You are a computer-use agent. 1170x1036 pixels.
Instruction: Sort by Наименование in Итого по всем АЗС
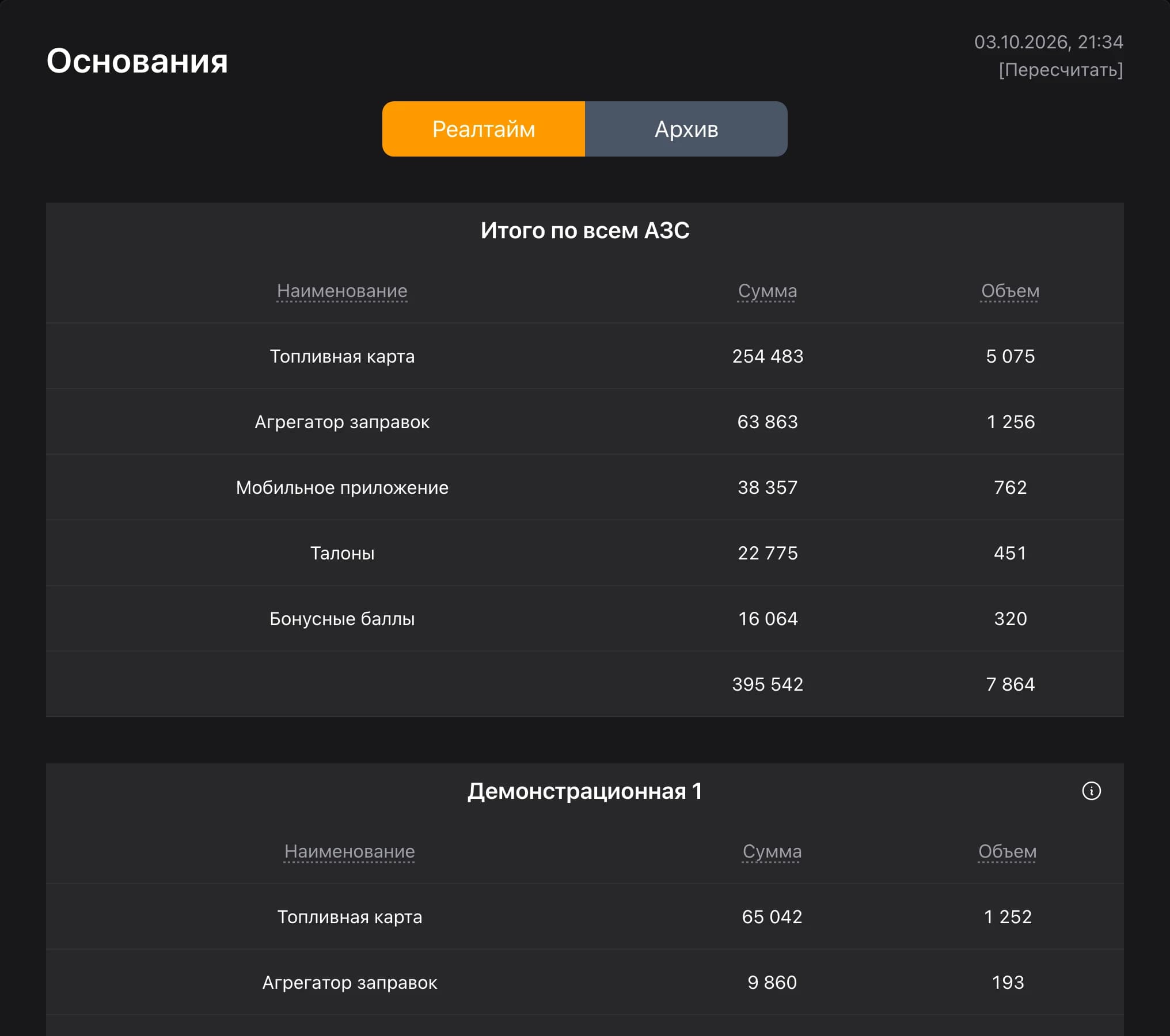342,291
